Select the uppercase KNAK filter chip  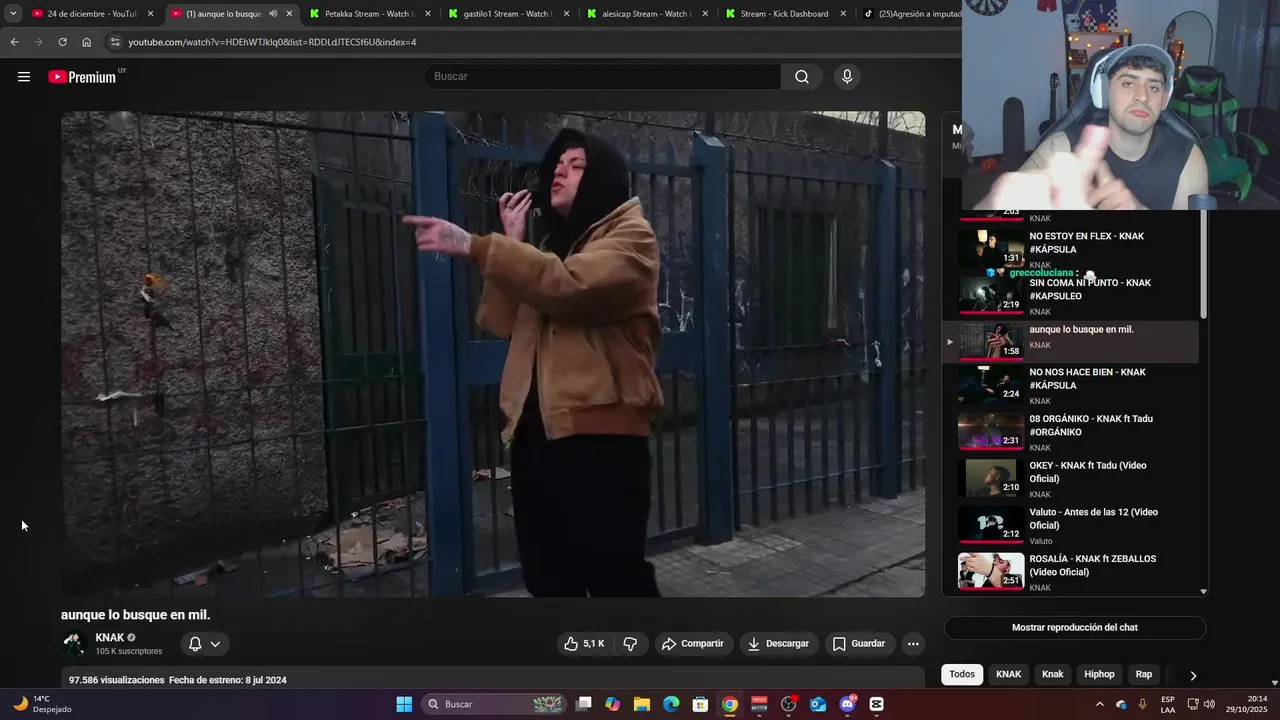[1008, 674]
